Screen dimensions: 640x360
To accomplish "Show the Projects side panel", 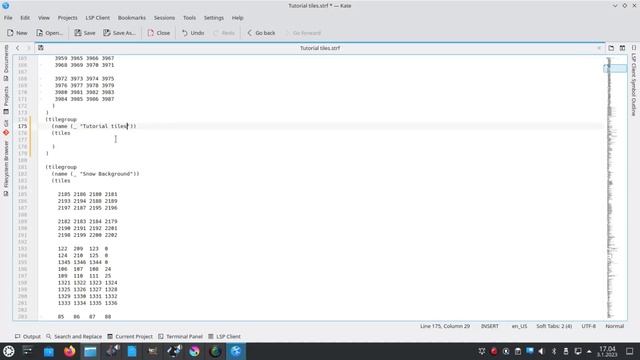I will pyautogui.click(x=6, y=100).
